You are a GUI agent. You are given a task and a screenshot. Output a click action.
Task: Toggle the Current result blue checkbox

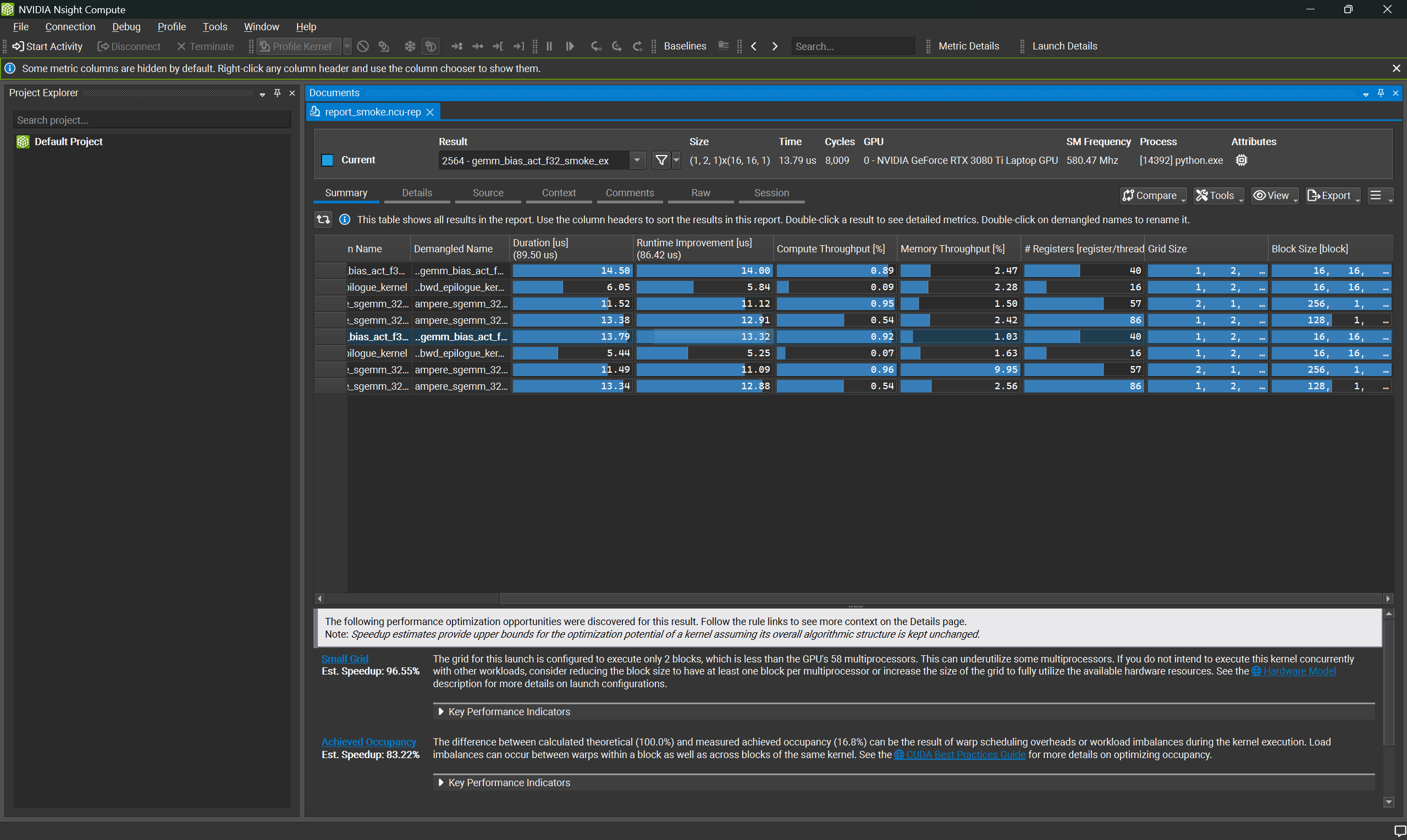327,160
